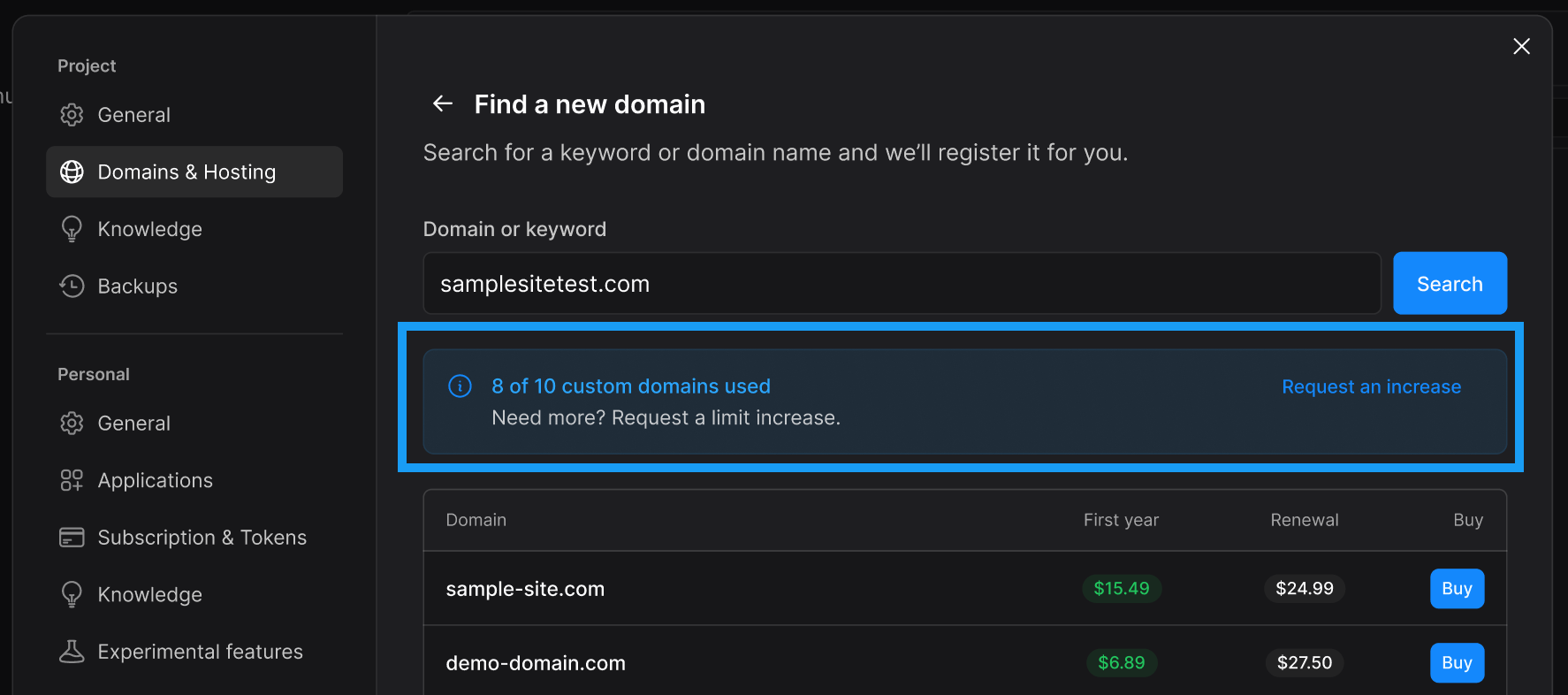The image size is (1568, 695).
Task: Buy demo-domain.com domain
Action: [1457, 663]
